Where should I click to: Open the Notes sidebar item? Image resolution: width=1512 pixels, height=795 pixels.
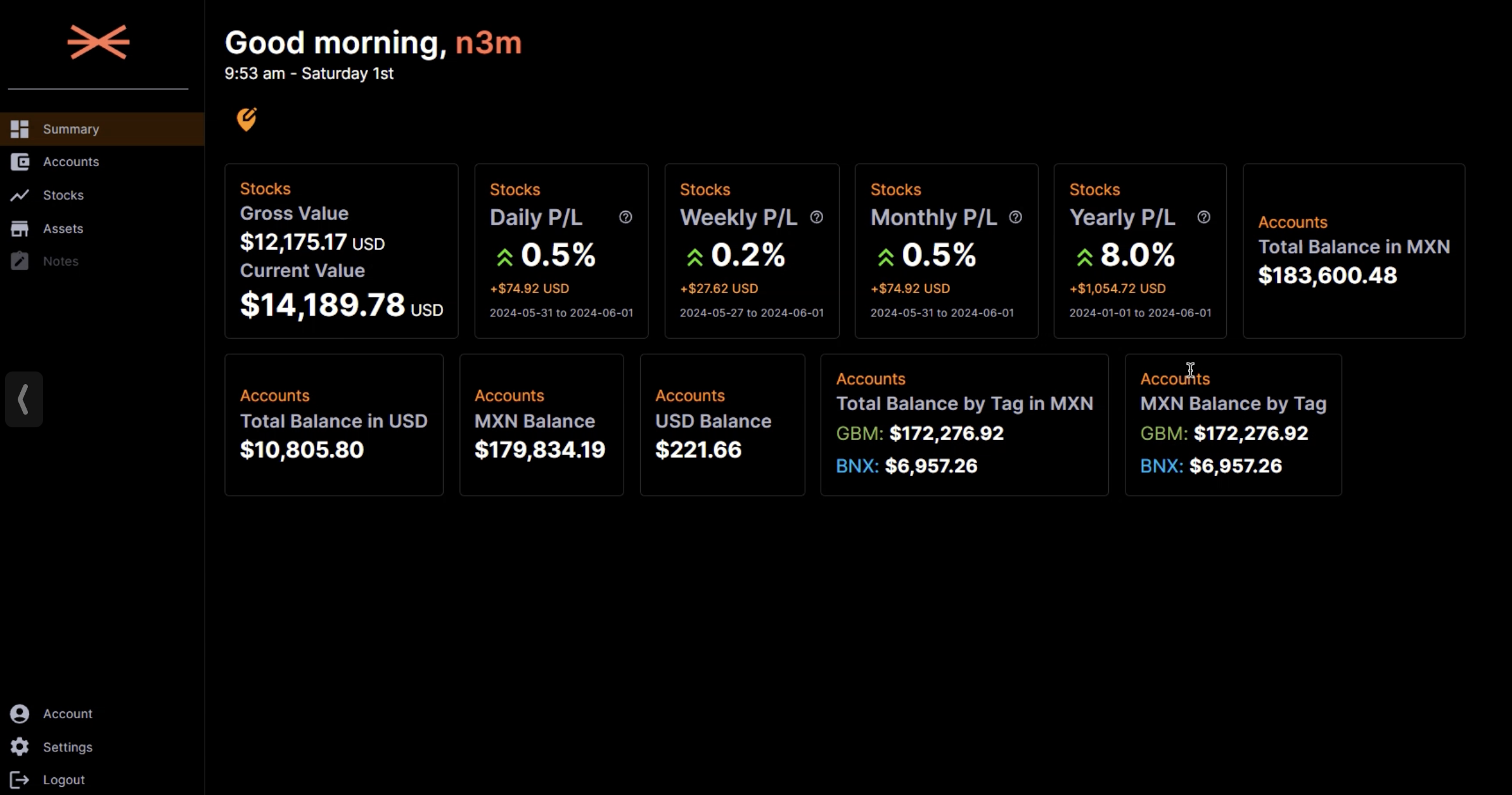tap(60, 261)
